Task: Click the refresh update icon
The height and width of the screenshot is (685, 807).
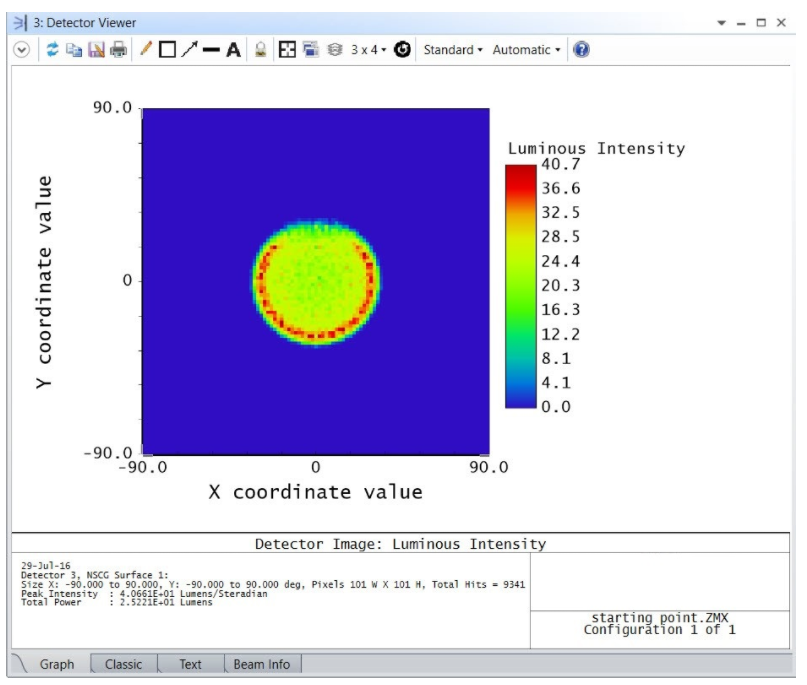Action: (52, 50)
